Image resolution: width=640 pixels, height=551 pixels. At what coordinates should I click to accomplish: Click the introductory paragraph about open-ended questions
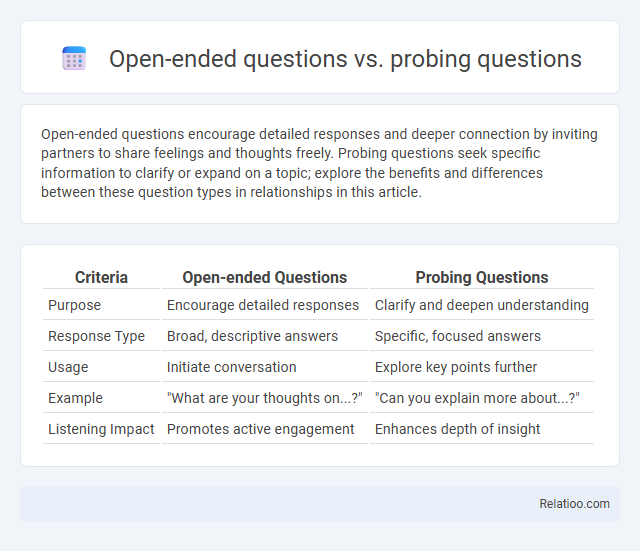click(x=319, y=163)
